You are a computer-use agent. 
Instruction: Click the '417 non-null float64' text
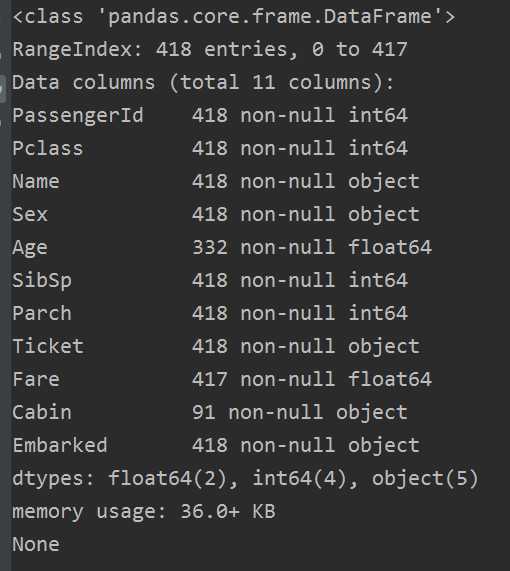click(312, 379)
